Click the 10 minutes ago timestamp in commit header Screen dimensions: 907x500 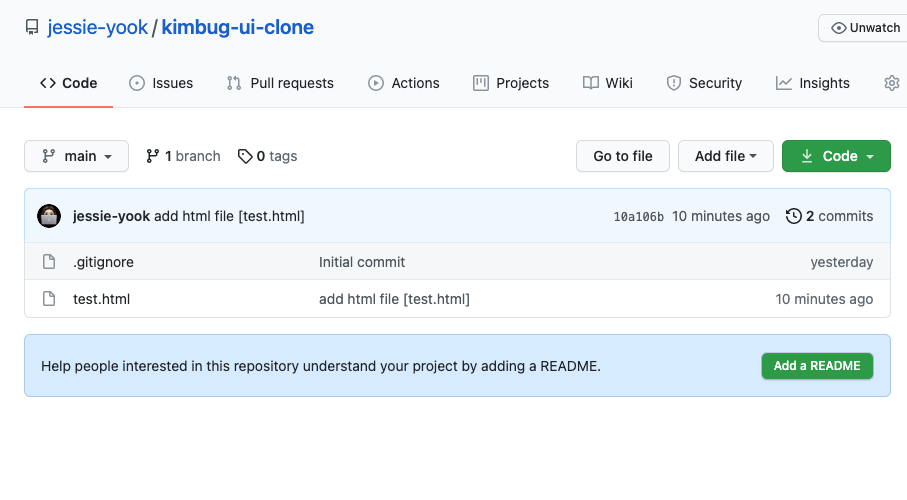[x=721, y=216]
